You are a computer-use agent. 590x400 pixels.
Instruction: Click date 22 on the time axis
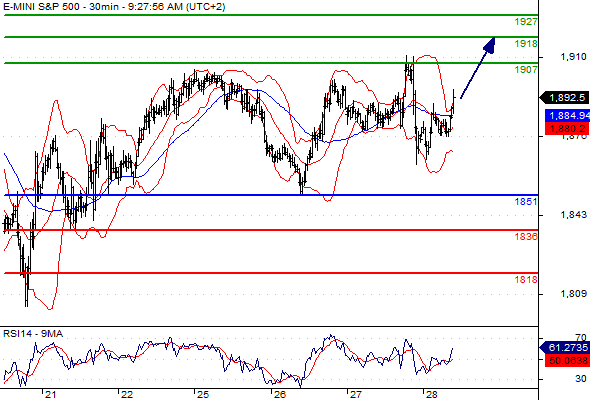[x=127, y=395]
